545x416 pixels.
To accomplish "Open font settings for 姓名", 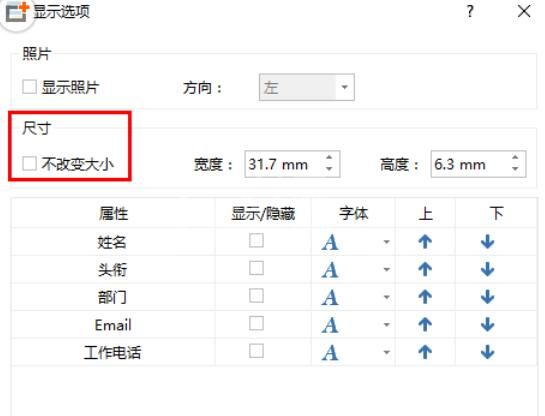I will tap(330, 242).
